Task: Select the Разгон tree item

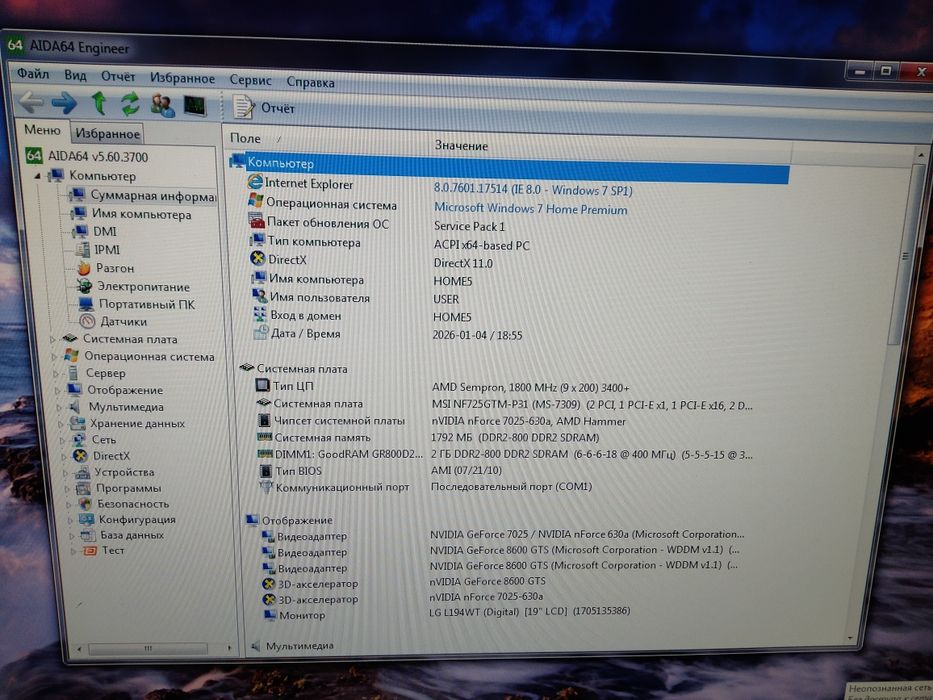Action: [x=115, y=268]
